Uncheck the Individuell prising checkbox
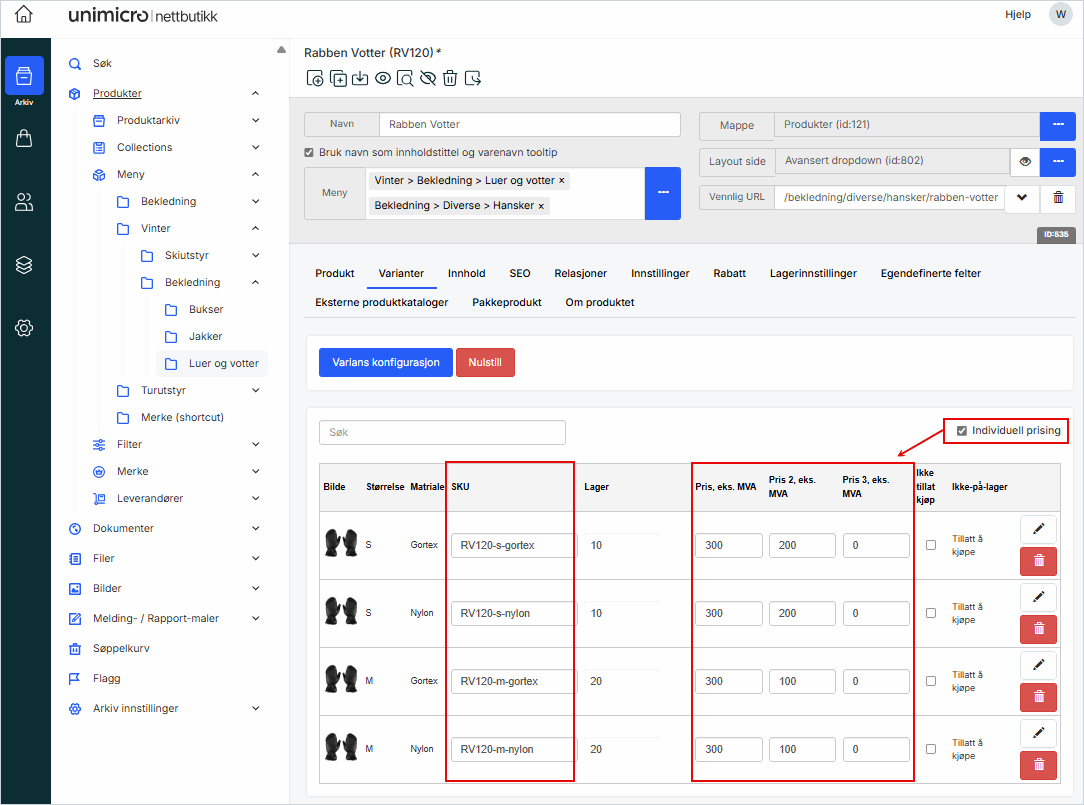Viewport: 1084px width, 805px height. 962,430
